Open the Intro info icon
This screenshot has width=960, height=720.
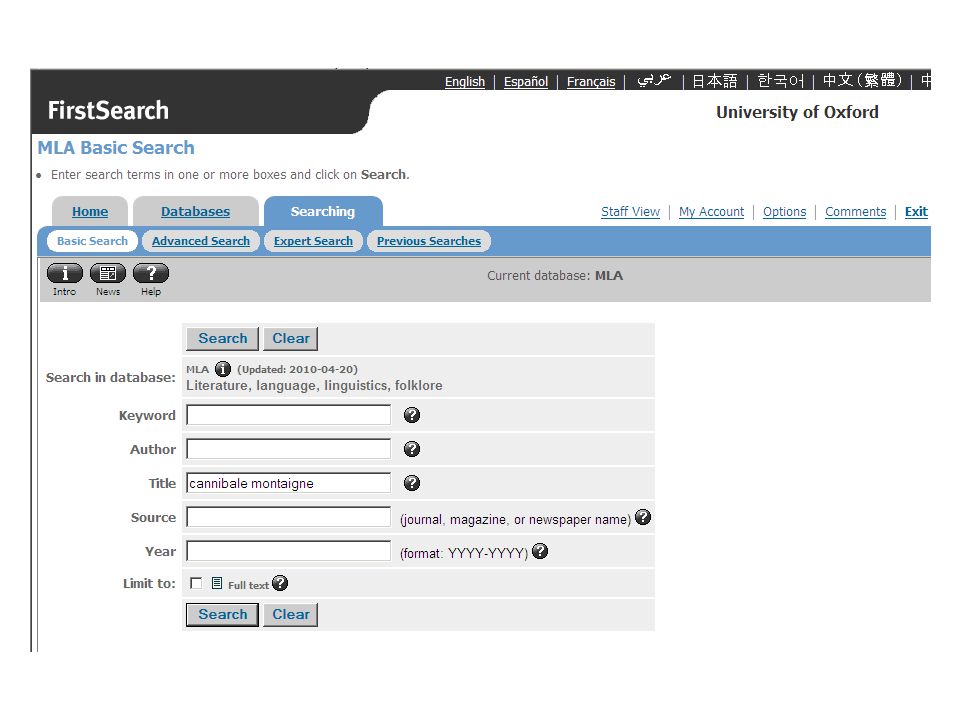65,273
